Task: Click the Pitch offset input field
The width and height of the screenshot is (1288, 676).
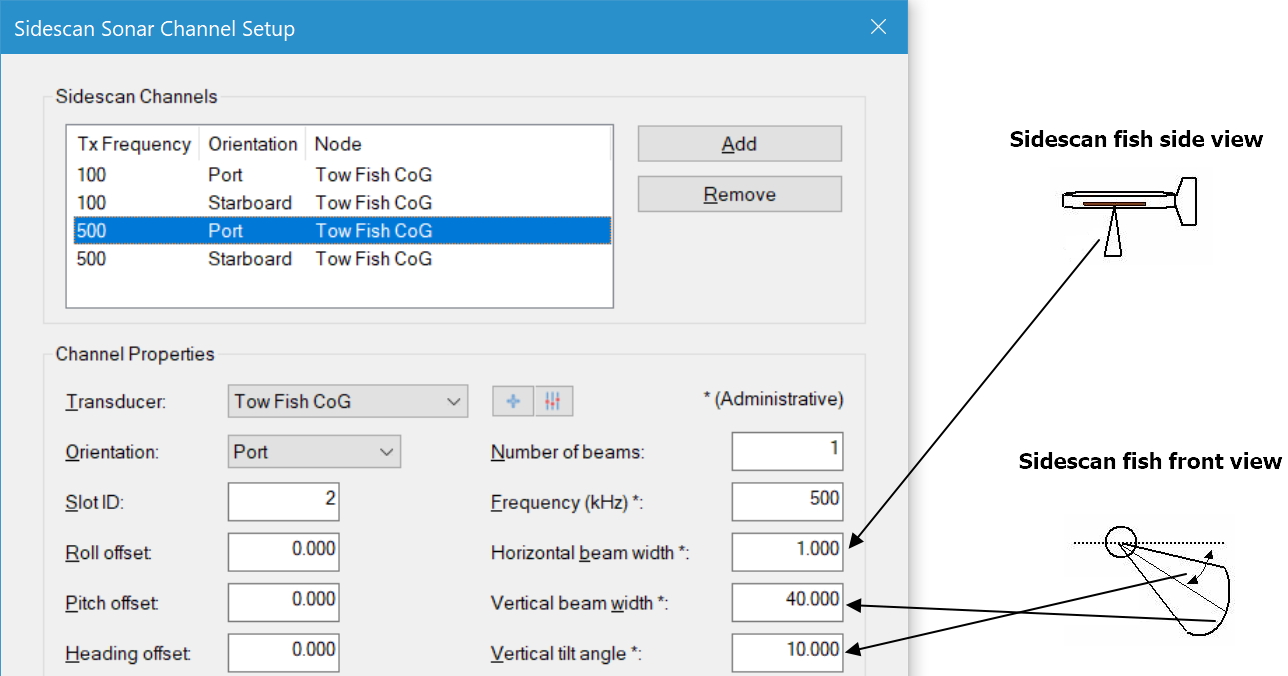Action: tap(283, 602)
